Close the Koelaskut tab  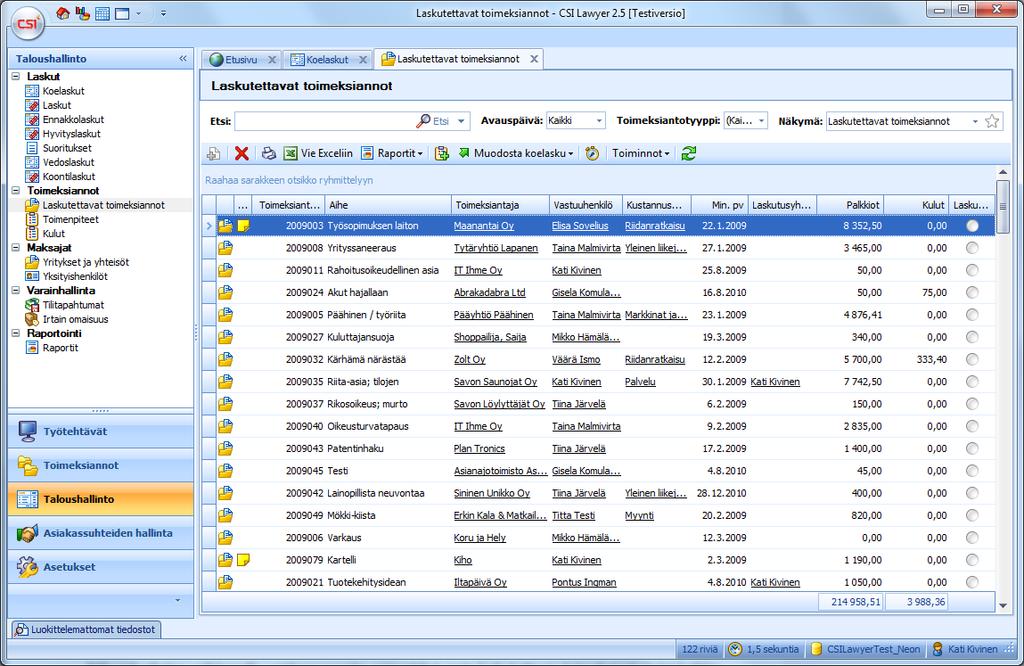pyautogui.click(x=363, y=59)
